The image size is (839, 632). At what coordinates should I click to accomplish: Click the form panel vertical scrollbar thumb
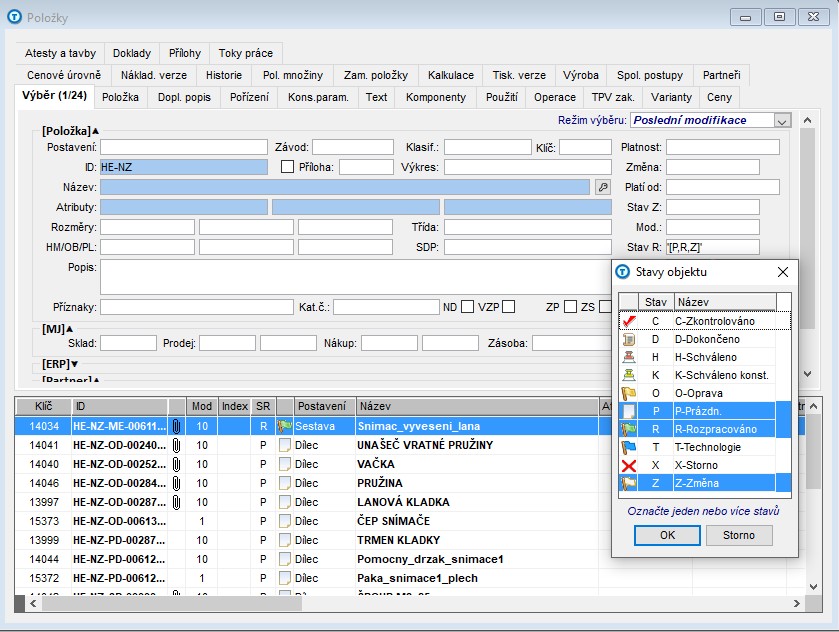807,227
